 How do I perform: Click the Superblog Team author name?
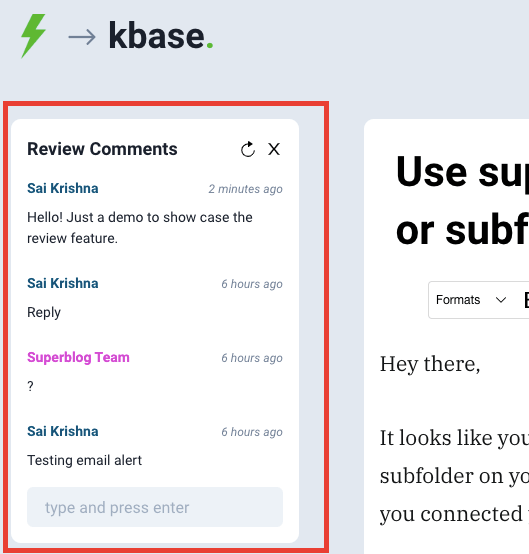(78, 358)
